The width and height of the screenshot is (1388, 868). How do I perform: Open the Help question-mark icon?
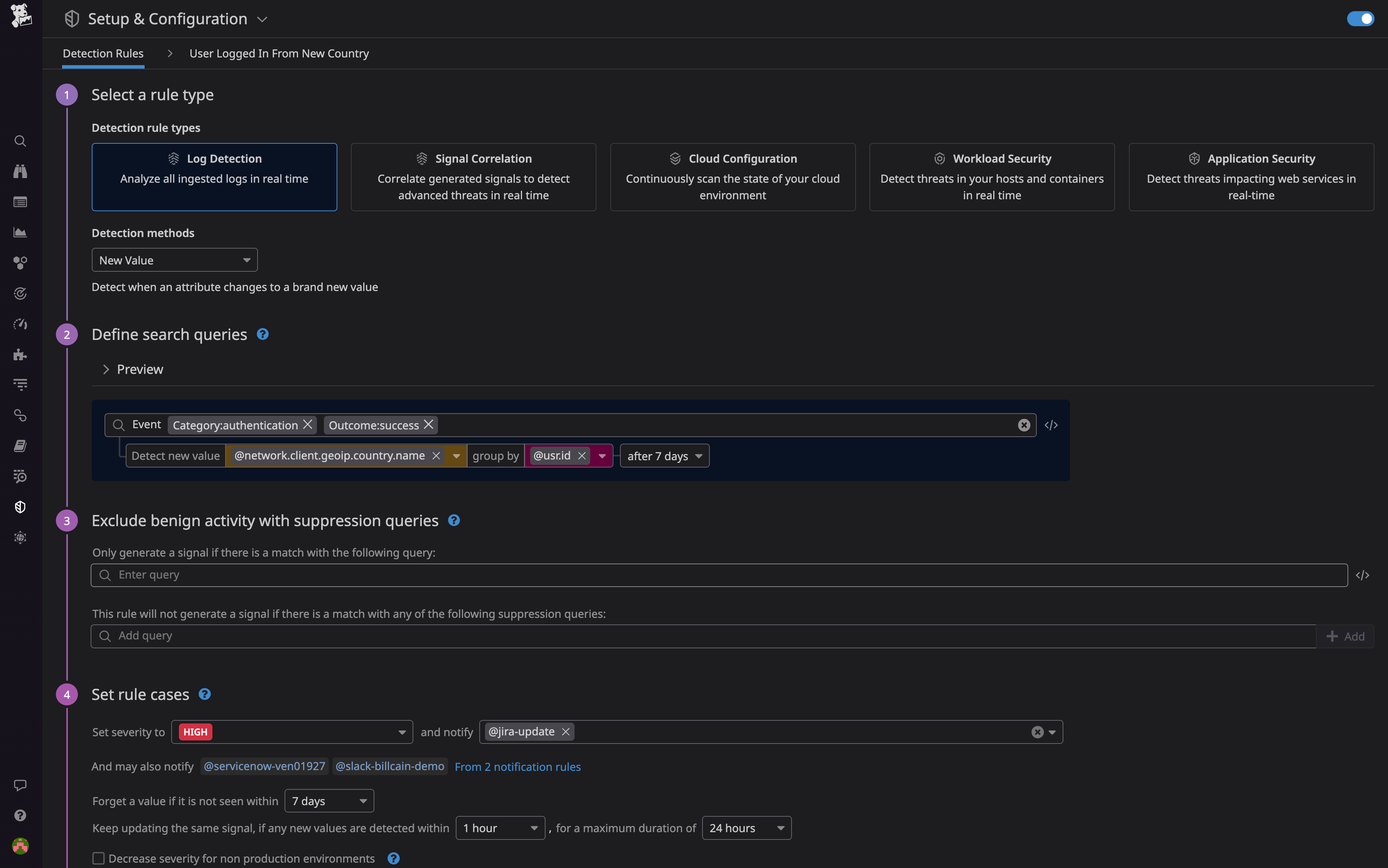tap(20, 815)
